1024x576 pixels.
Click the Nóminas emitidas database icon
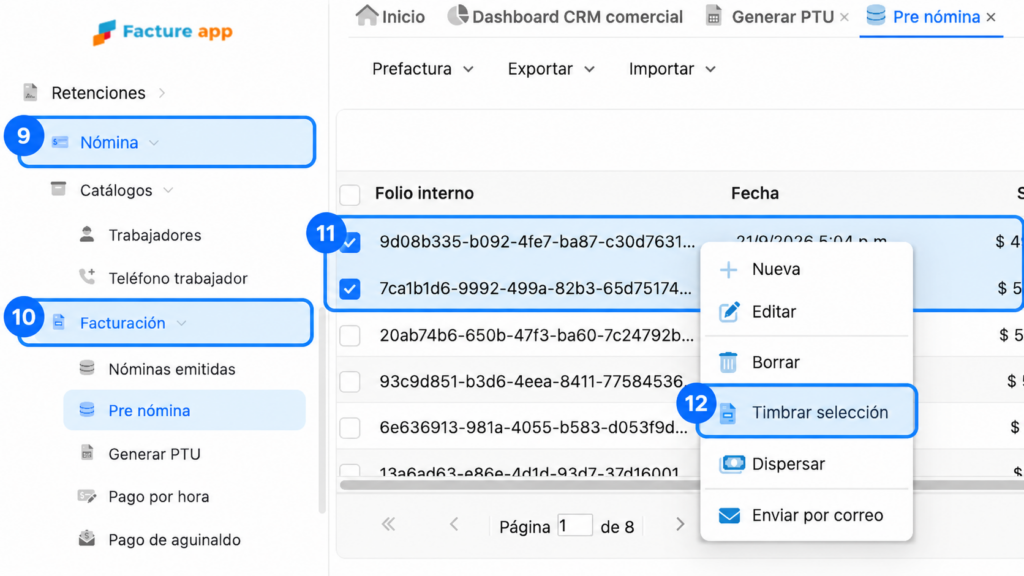click(87, 368)
